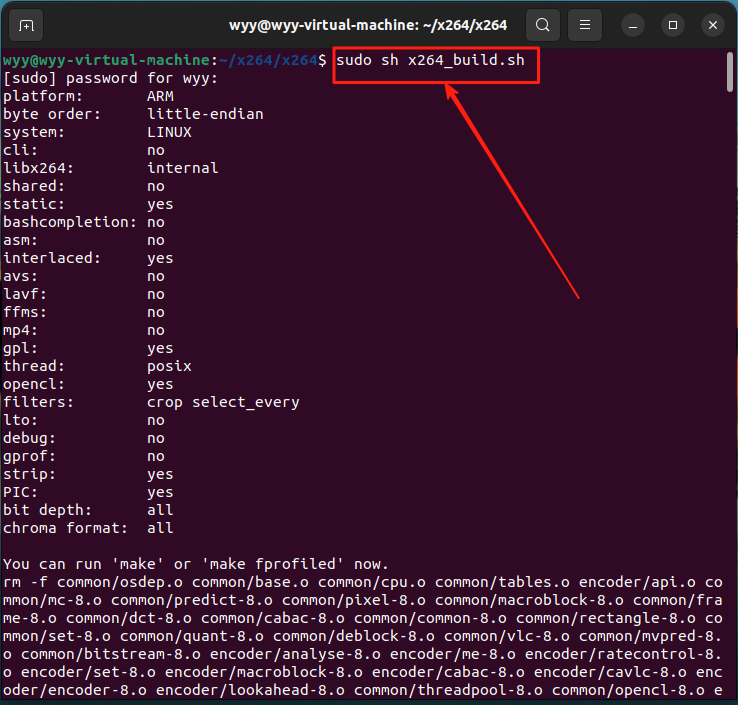This screenshot has height=705, width=738.
Task: Click the 'strip:' label
Action: coord(29,474)
